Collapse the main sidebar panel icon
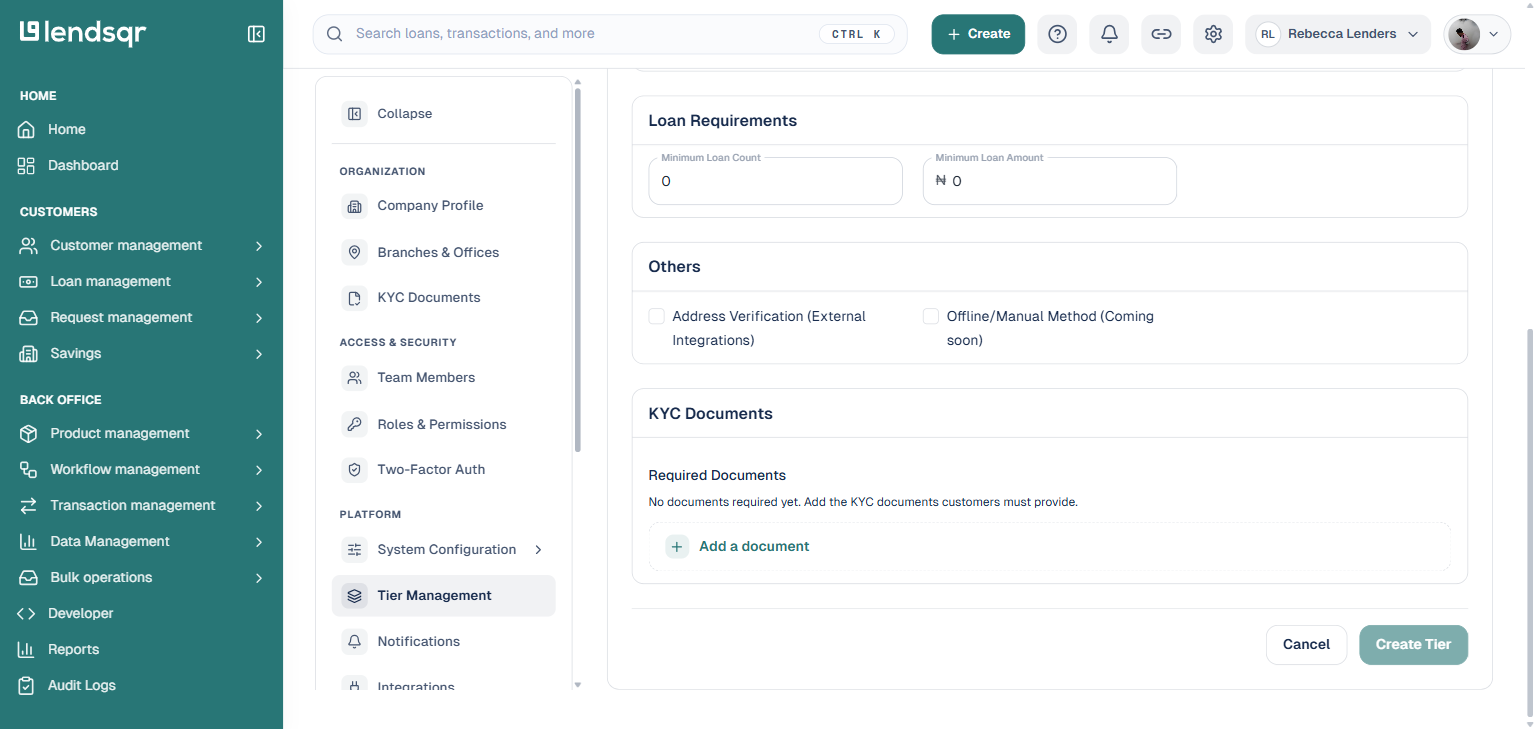 (256, 34)
